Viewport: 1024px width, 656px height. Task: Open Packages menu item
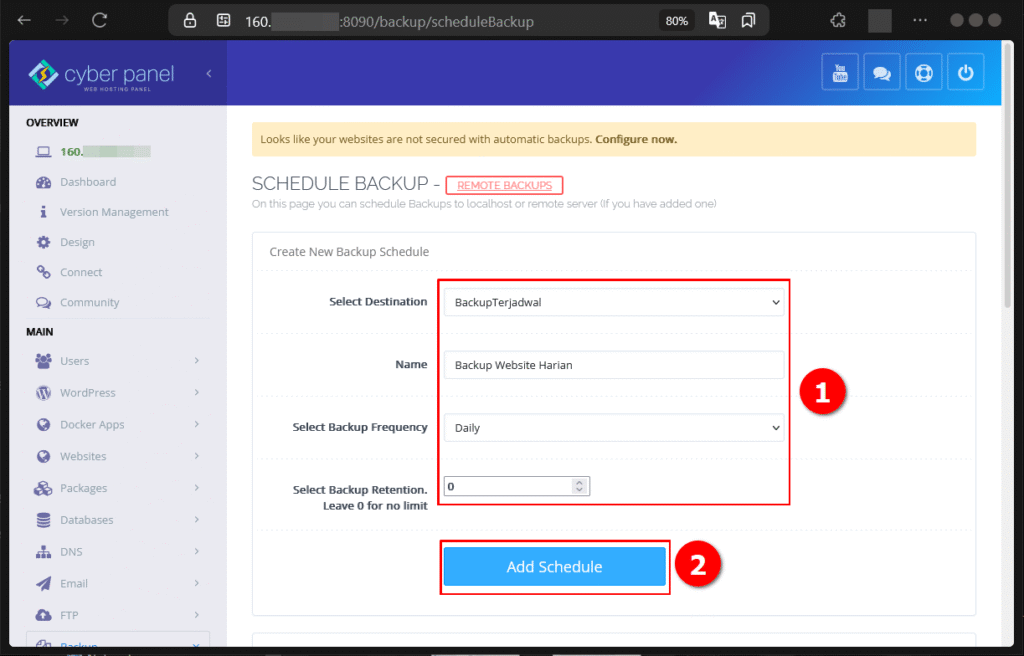(x=84, y=488)
